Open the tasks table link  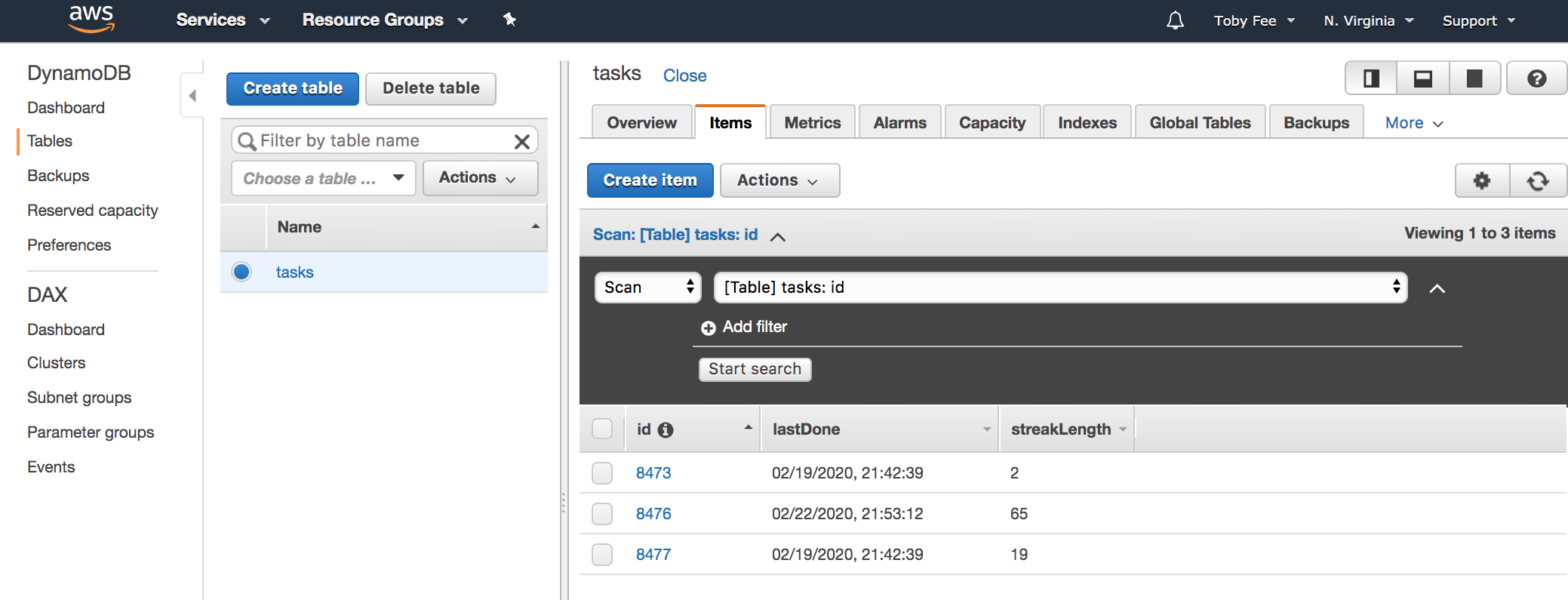point(294,272)
